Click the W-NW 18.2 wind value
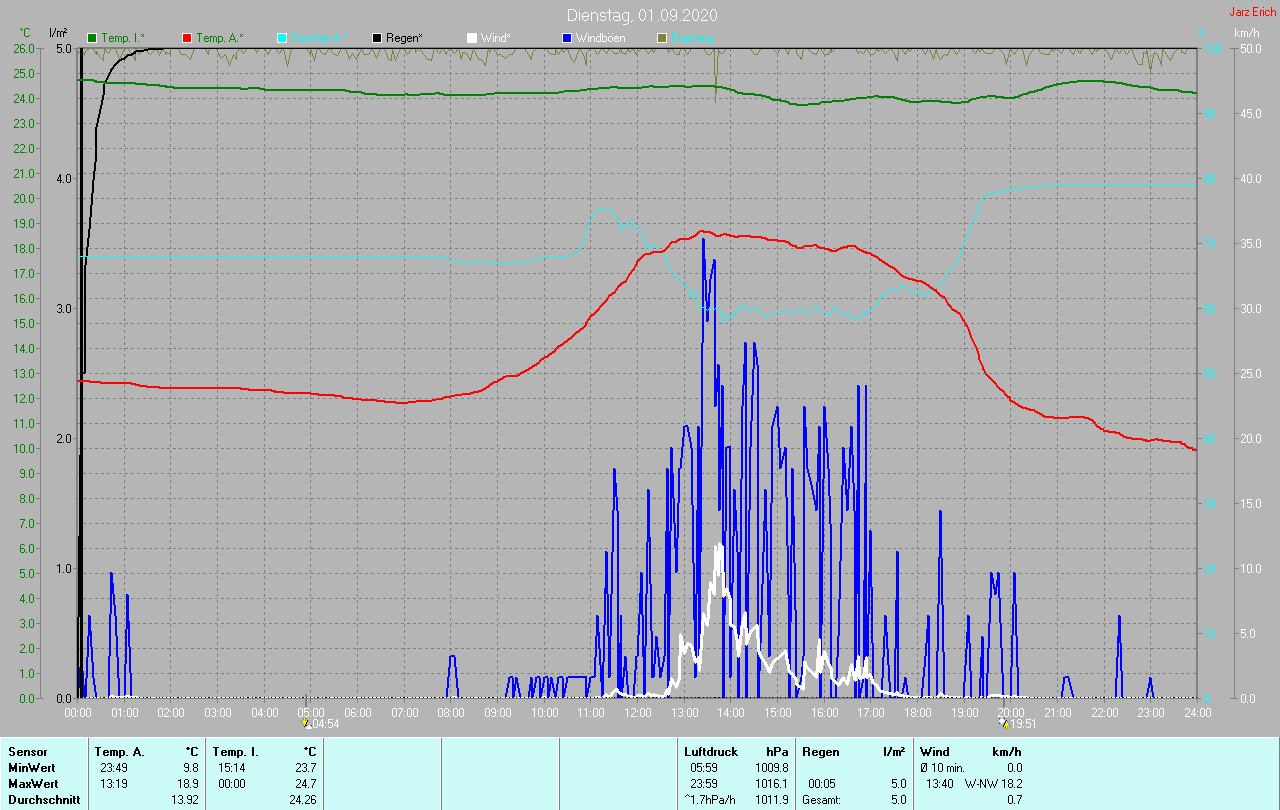The image size is (1280, 810). 993,783
